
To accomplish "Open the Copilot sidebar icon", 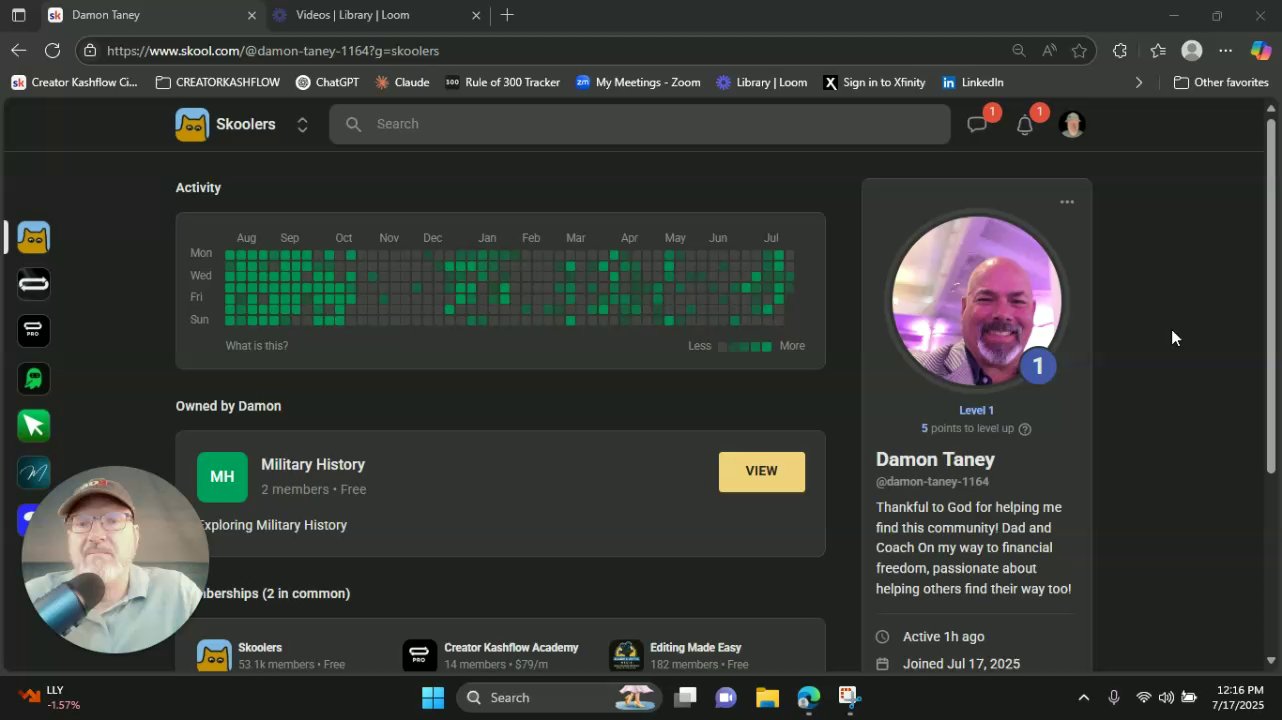I will click(x=1261, y=50).
